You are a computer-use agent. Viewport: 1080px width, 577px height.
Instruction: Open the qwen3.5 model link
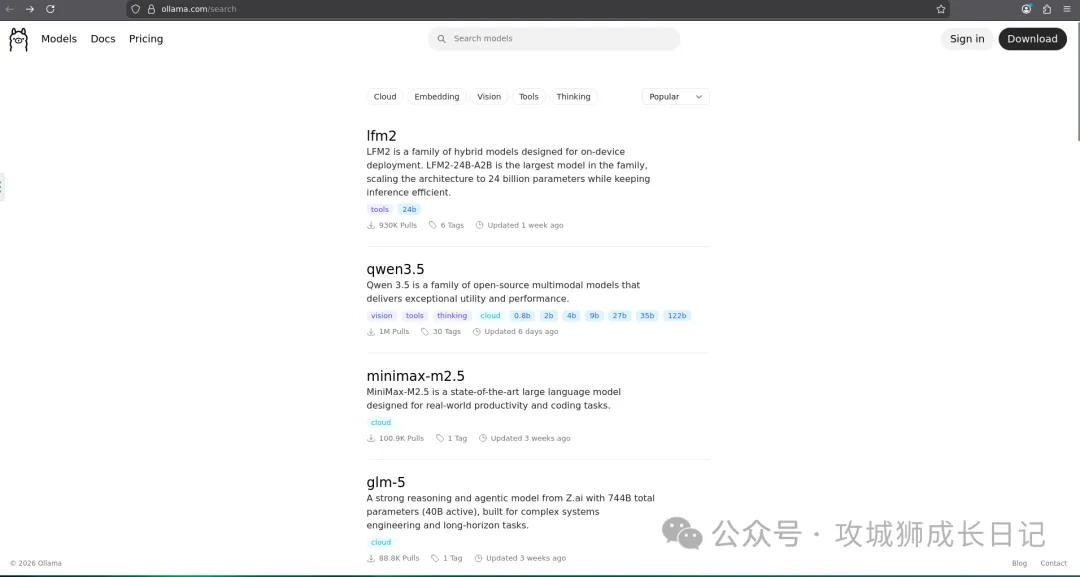tap(396, 269)
